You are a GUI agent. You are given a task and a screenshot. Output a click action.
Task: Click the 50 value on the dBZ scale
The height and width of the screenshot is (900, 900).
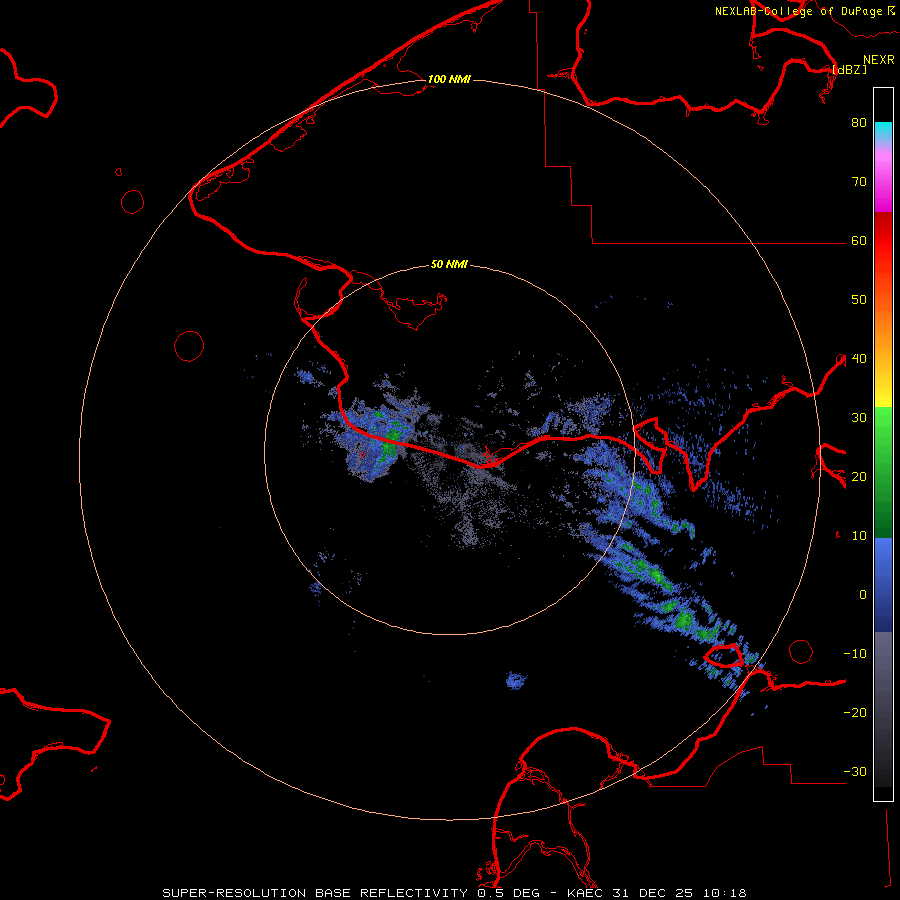[859, 300]
